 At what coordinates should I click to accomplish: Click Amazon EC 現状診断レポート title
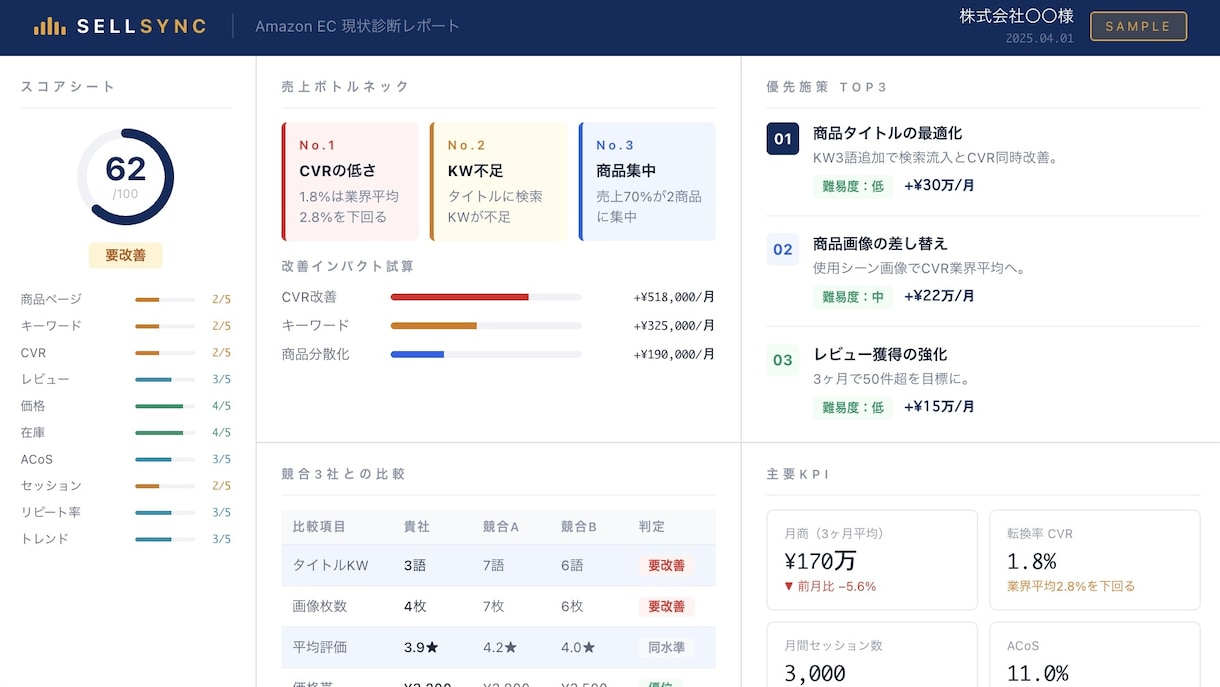pos(358,26)
